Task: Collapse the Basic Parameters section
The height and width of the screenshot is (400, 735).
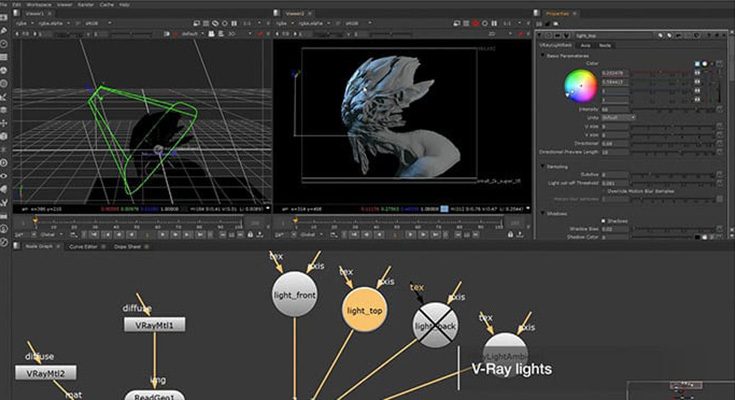Action: 542,55
